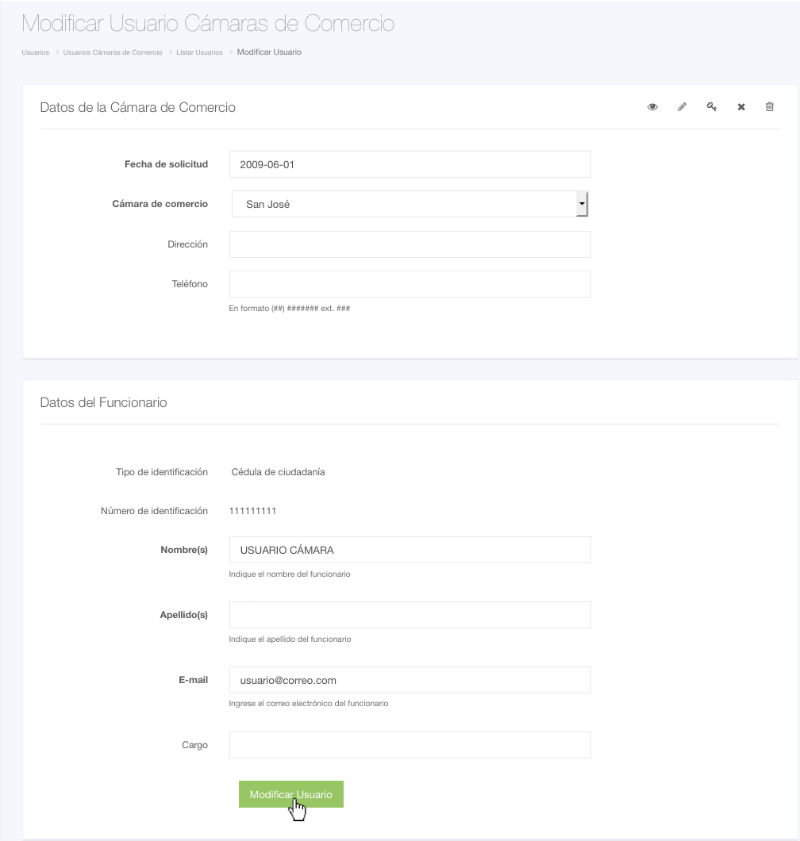Click the trash delete icon
Image resolution: width=800 pixels, height=841 pixels.
769,107
